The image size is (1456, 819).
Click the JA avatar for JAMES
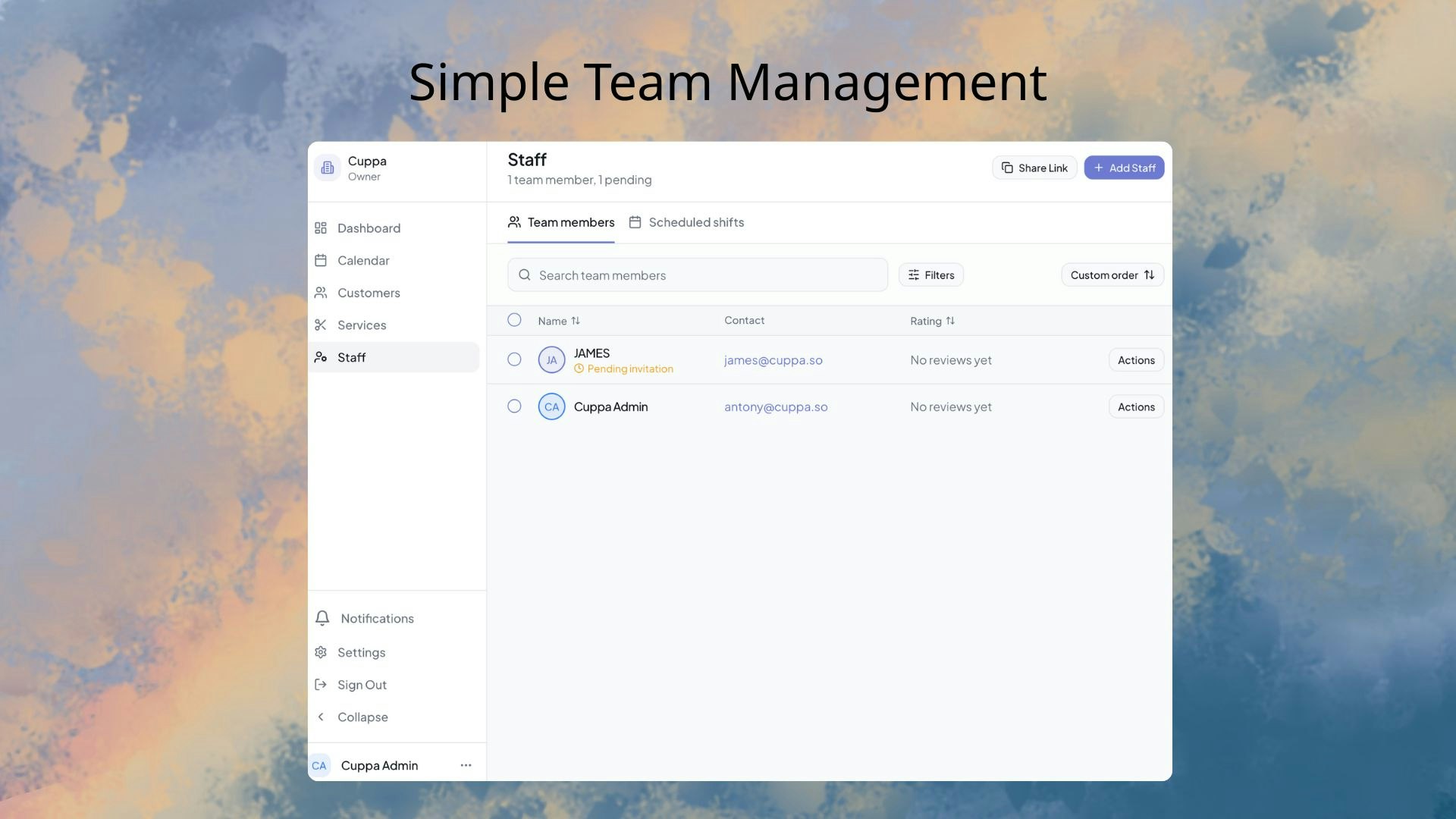(551, 360)
